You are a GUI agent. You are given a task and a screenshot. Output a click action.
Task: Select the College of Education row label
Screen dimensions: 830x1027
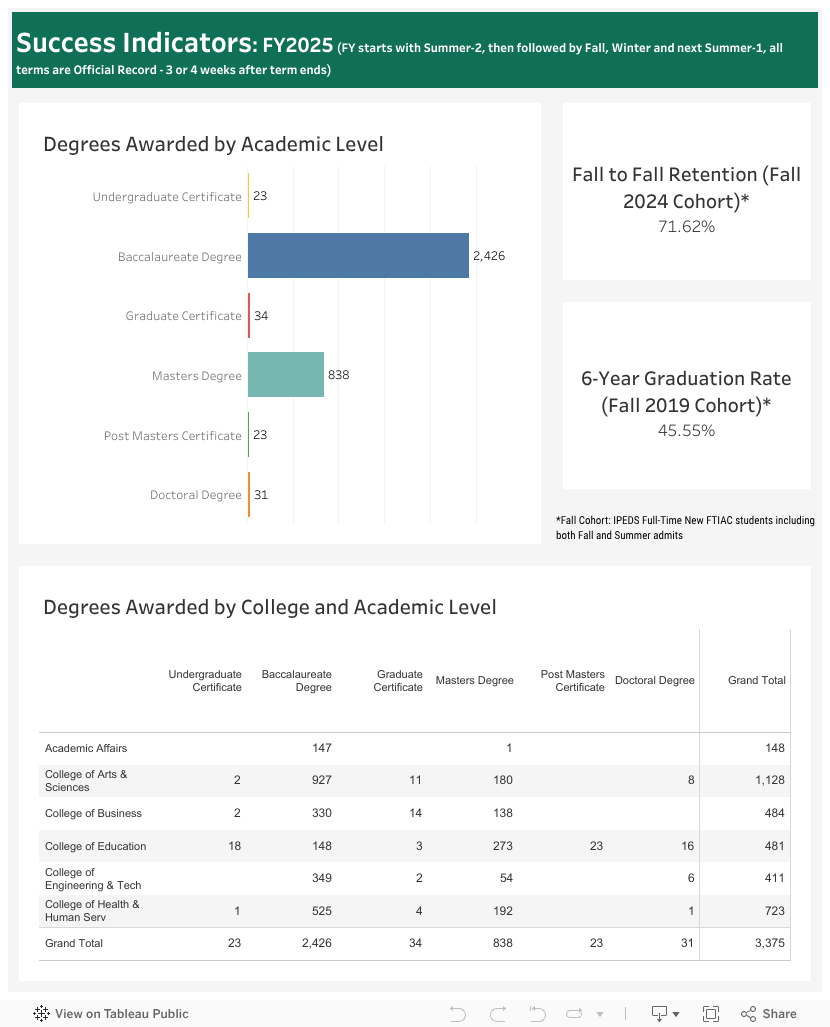pyautogui.click(x=95, y=846)
